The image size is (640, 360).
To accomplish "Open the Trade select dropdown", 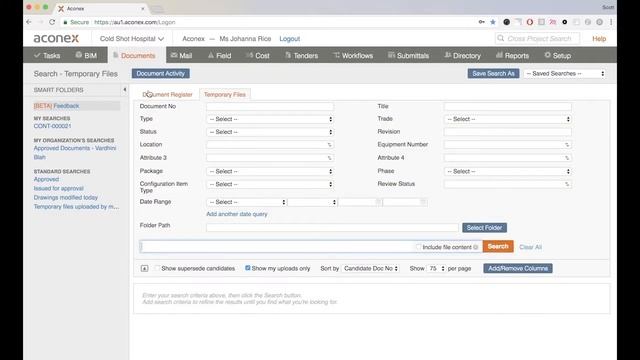I will (x=507, y=119).
